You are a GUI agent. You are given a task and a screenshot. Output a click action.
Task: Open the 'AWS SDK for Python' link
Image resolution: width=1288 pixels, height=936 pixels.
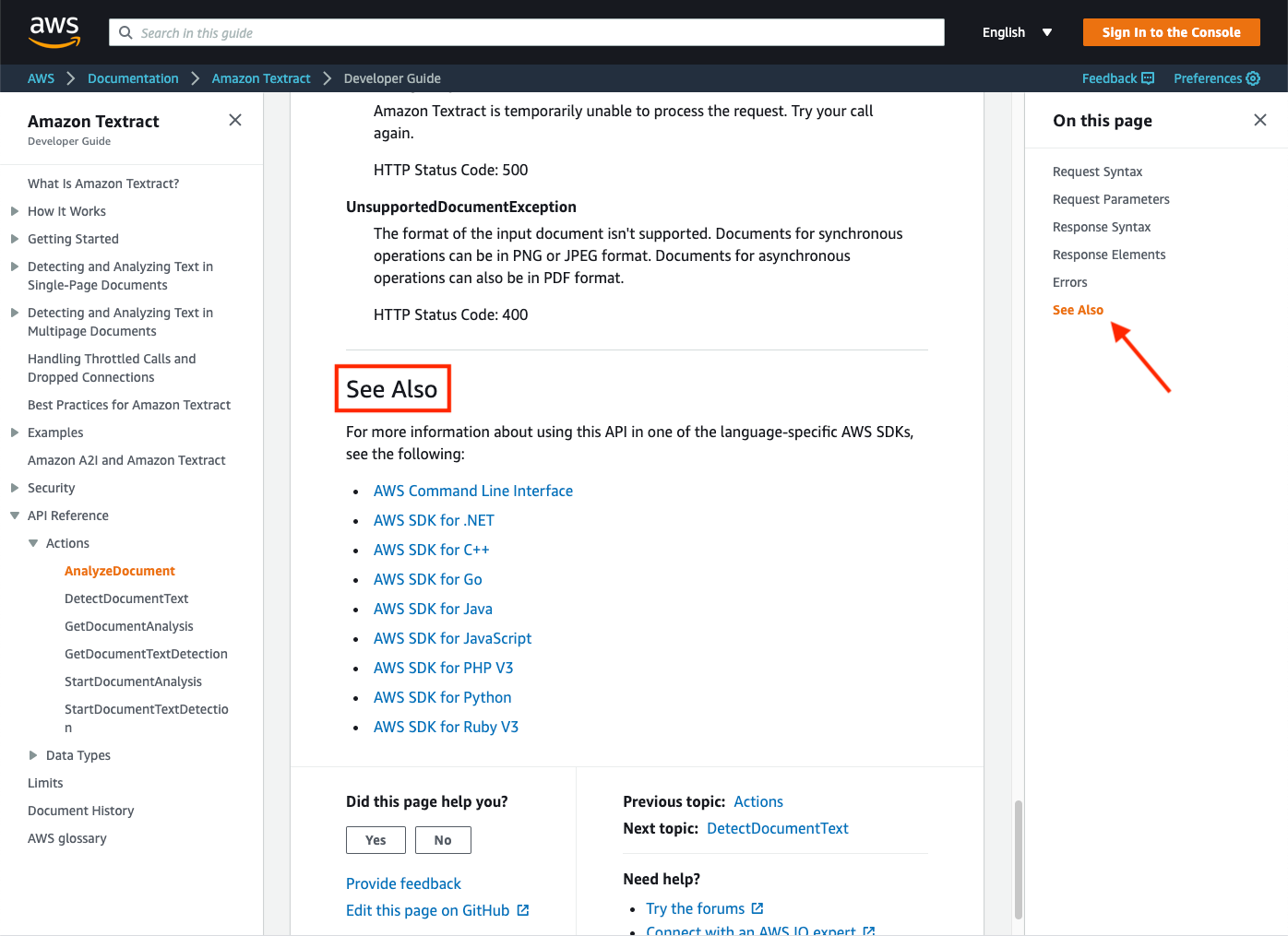point(442,697)
